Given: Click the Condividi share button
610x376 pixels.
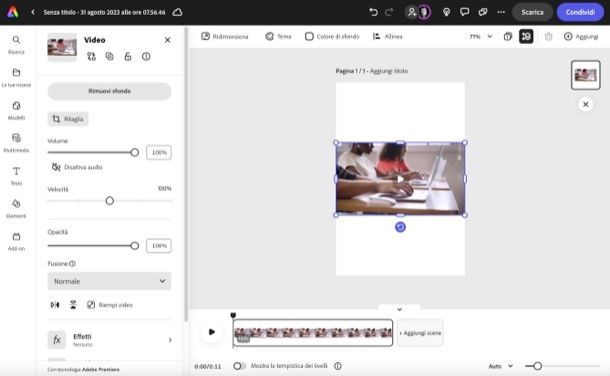Looking at the screenshot, I should point(580,12).
